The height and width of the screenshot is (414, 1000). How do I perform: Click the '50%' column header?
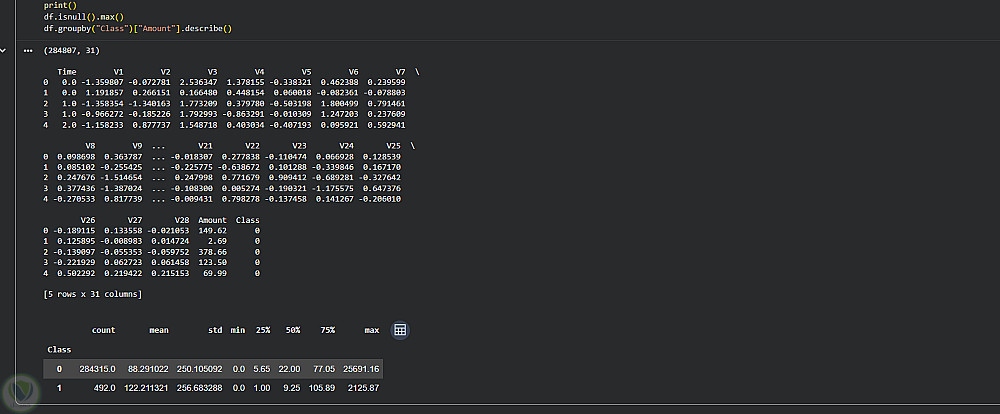coord(293,330)
